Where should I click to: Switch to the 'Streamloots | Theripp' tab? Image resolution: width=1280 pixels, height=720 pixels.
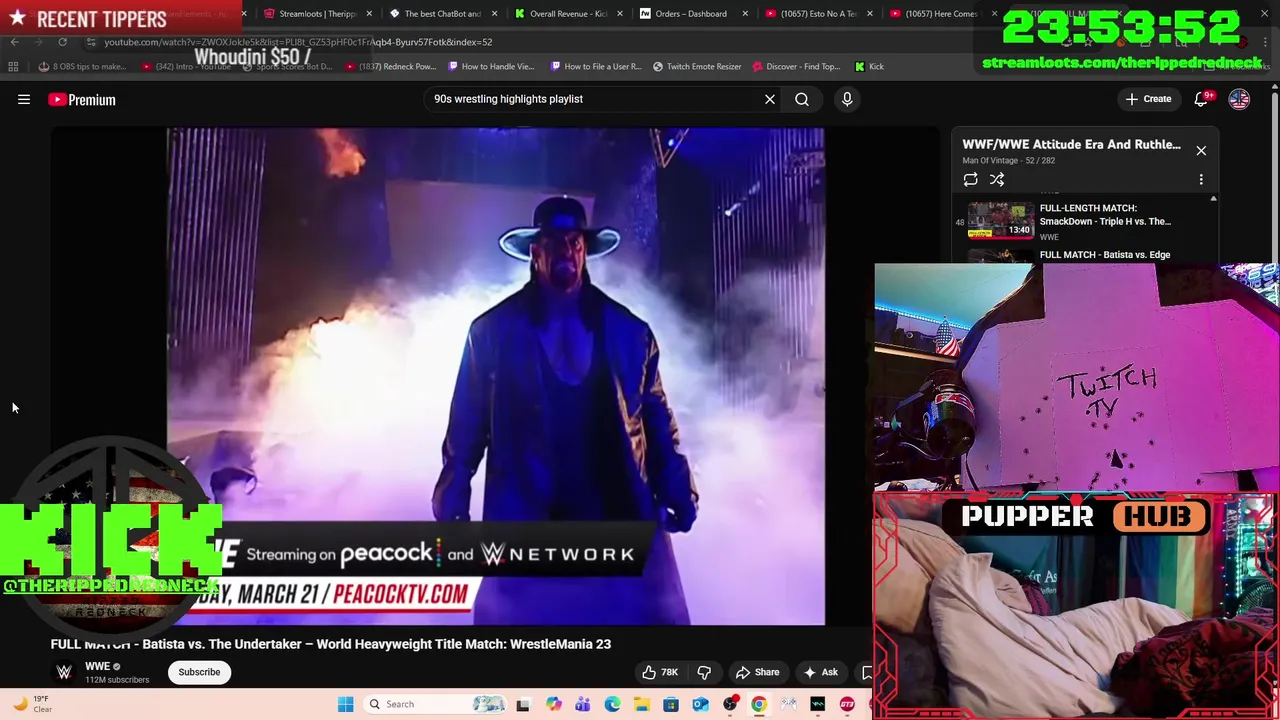pyautogui.click(x=310, y=14)
